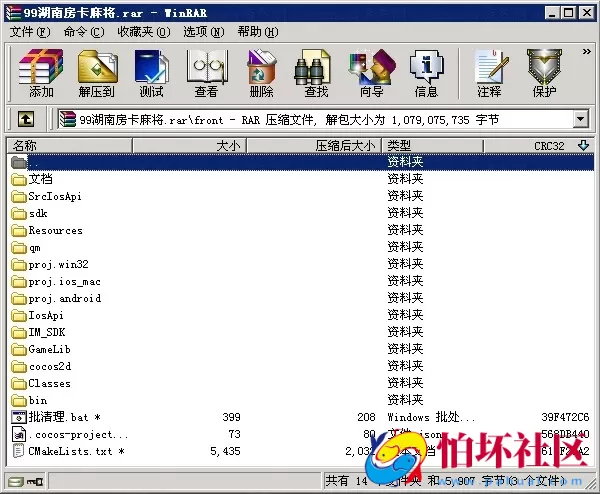
Task: Click the View (查看) toolbar icon
Action: tap(206, 73)
